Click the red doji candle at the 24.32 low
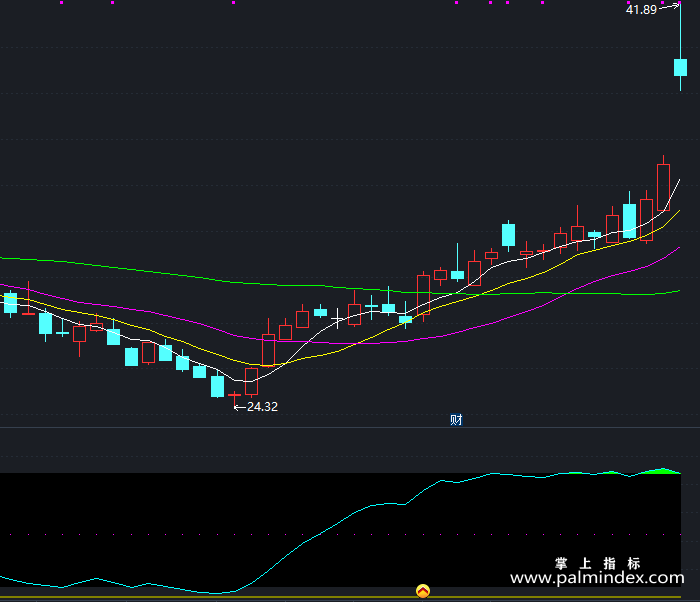700x602 pixels. [234, 395]
